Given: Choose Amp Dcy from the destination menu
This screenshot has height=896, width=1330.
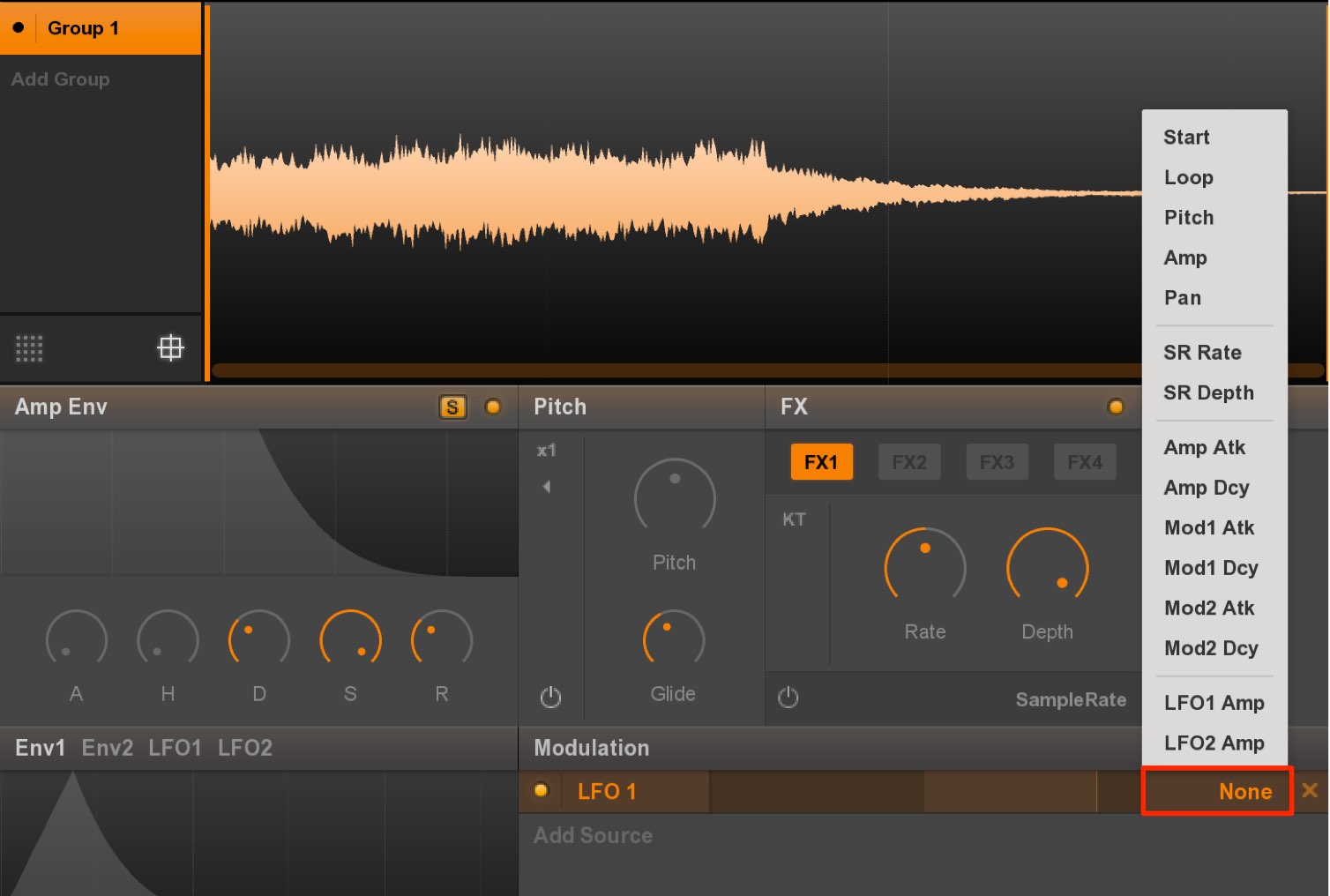Looking at the screenshot, I should (x=1214, y=488).
